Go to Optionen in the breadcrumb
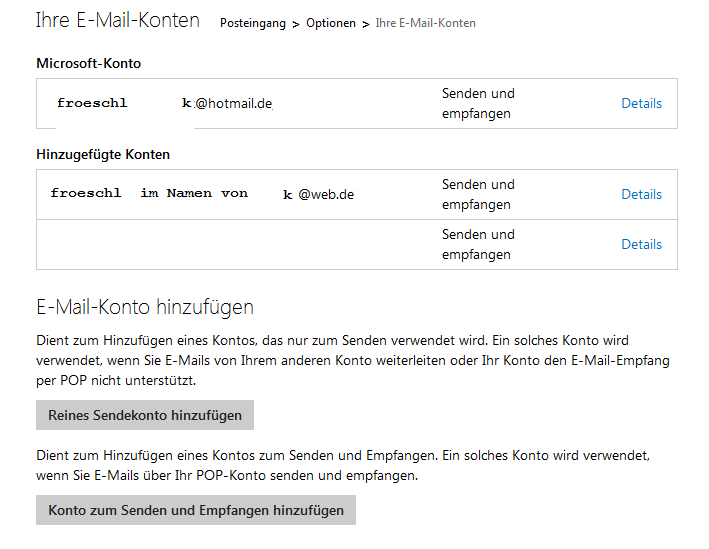 [330, 23]
